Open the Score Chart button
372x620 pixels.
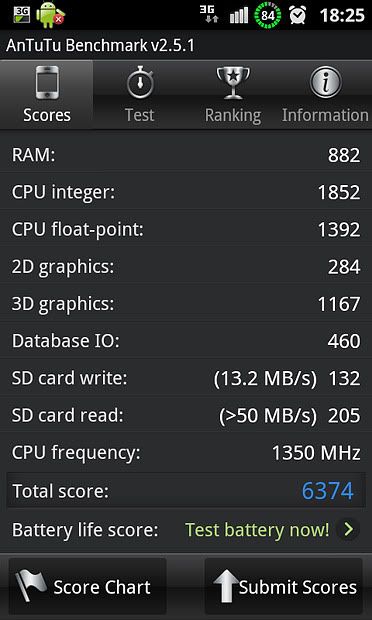pyautogui.click(x=87, y=586)
